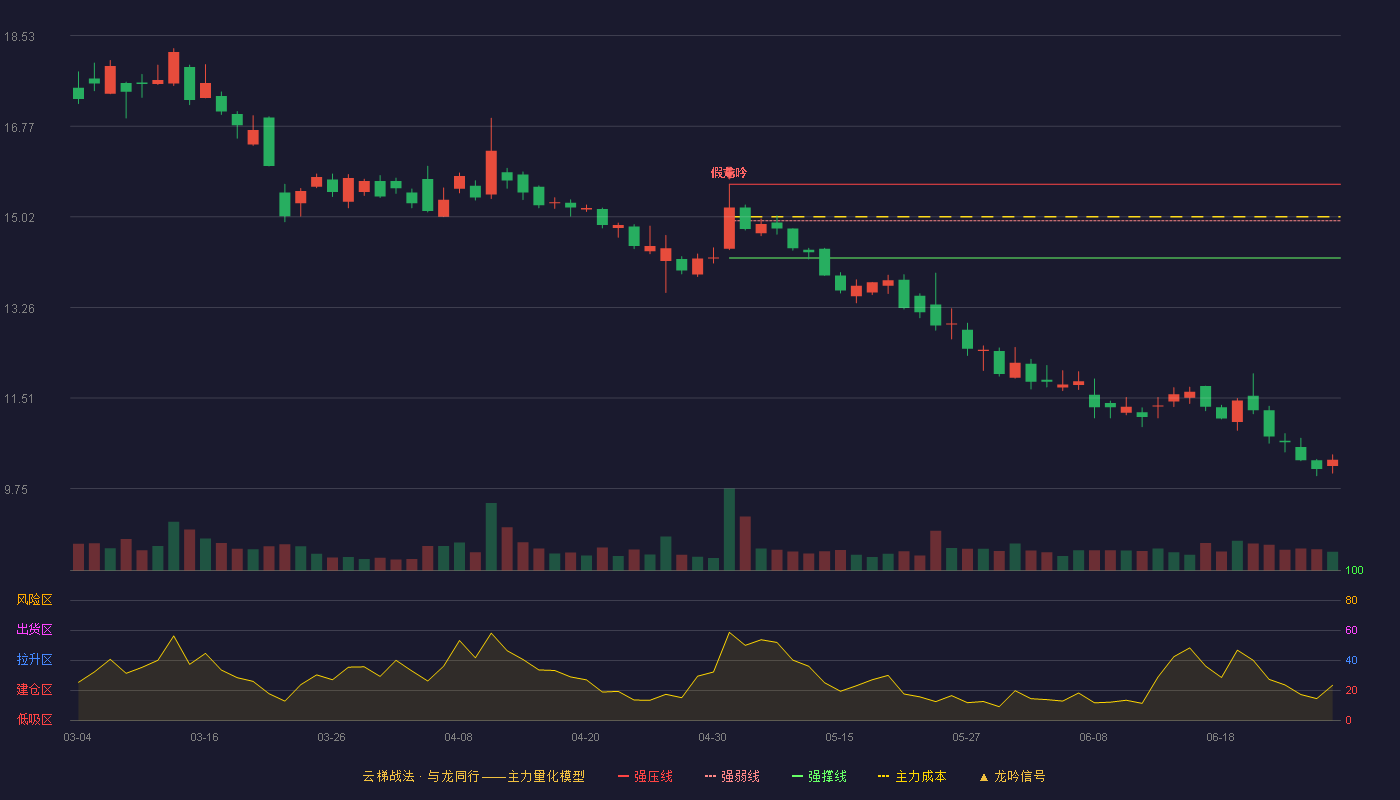Toggle the 龙吟信号 triangle legend item
The image size is (1400, 800).
pos(1011,776)
